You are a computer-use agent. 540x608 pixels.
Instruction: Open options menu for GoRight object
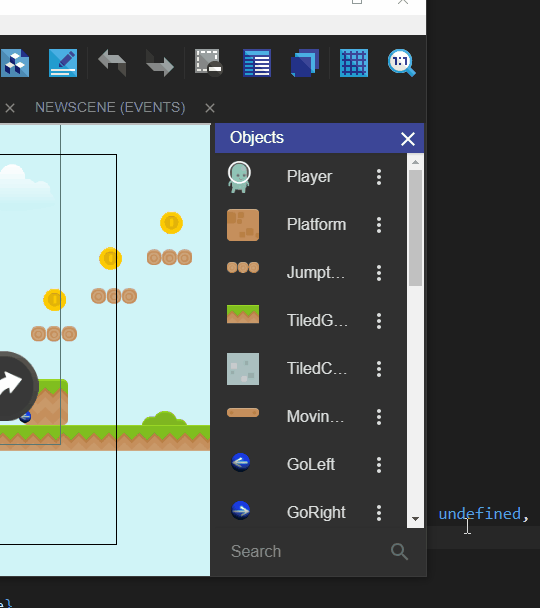[x=379, y=513]
